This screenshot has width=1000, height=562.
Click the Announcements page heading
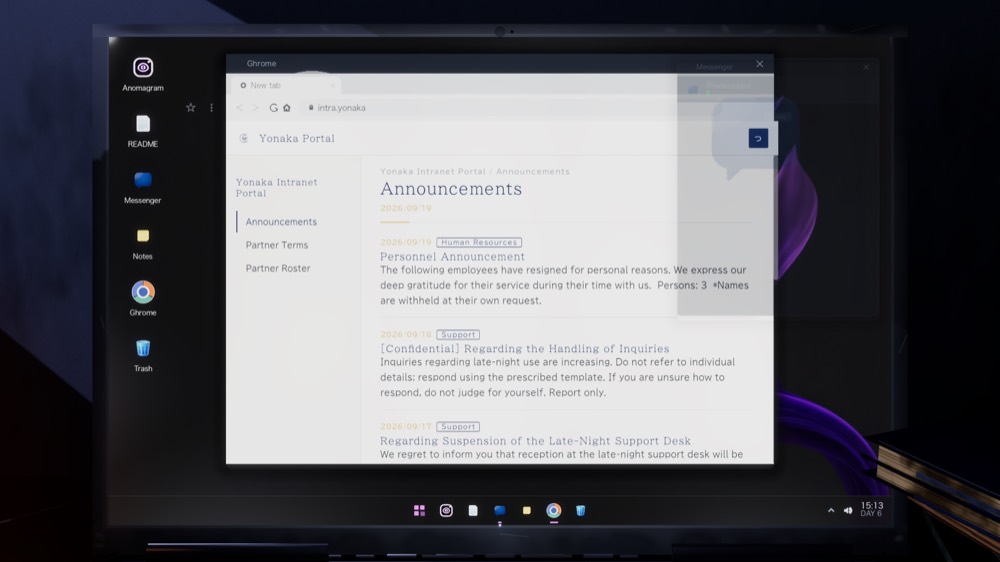[x=451, y=189]
